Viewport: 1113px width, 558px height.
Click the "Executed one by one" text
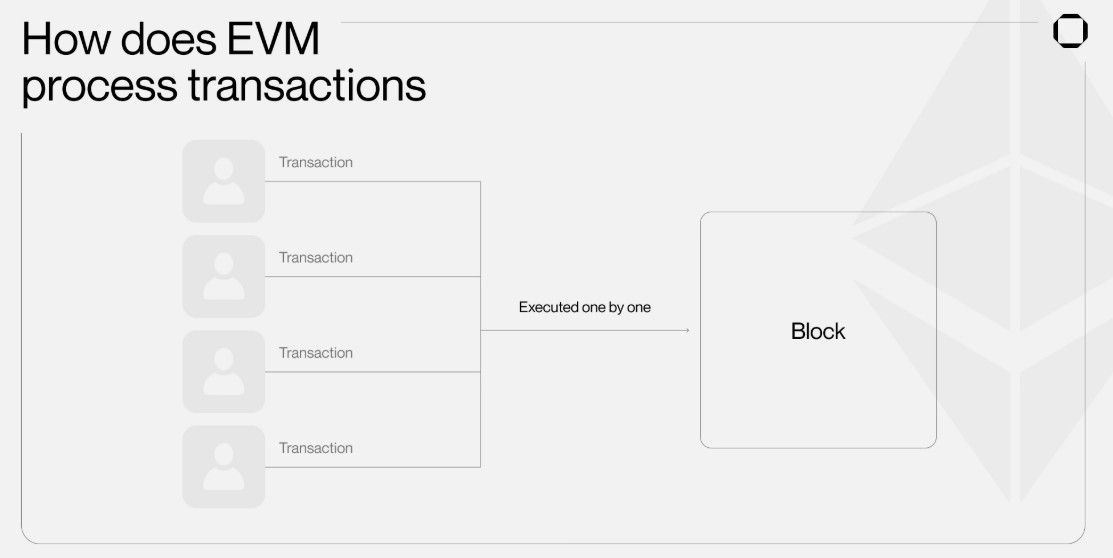[584, 307]
